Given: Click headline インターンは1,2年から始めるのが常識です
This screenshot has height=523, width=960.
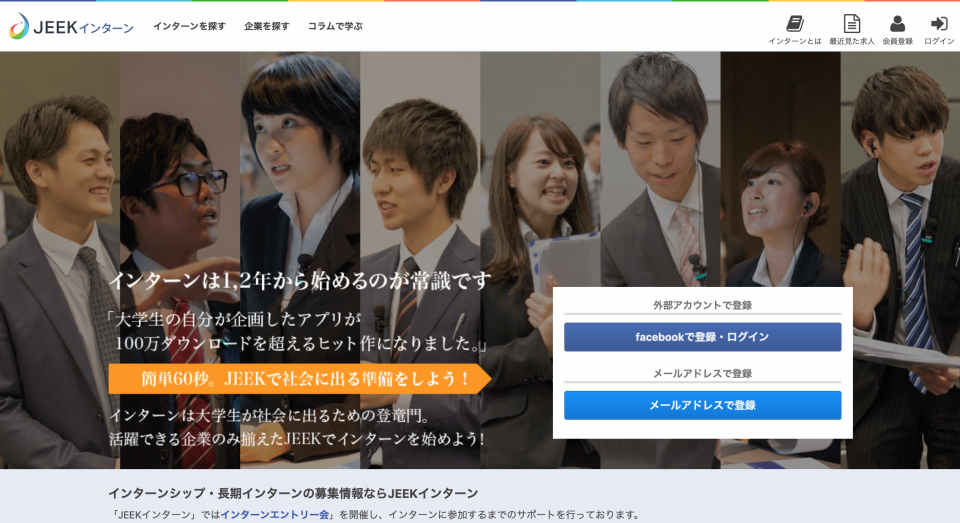Looking at the screenshot, I should click(299, 280).
